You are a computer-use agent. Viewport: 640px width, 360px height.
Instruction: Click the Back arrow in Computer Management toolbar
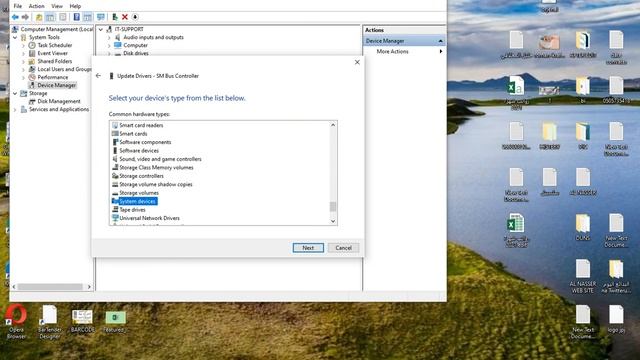pos(15,17)
